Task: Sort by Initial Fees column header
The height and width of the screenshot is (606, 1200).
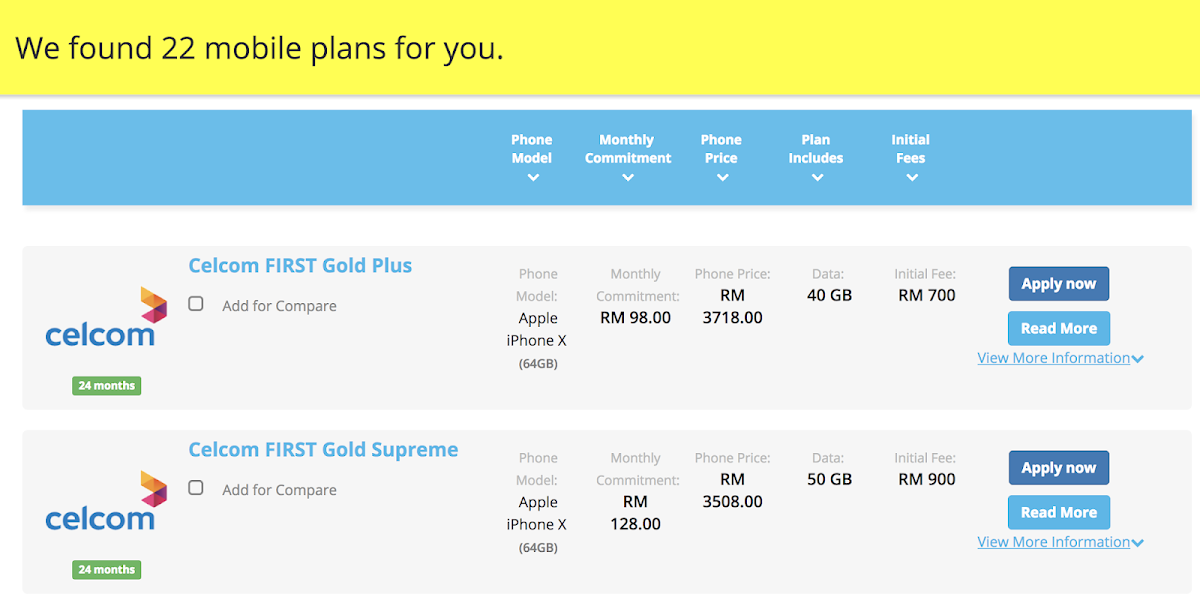Action: 911,149
